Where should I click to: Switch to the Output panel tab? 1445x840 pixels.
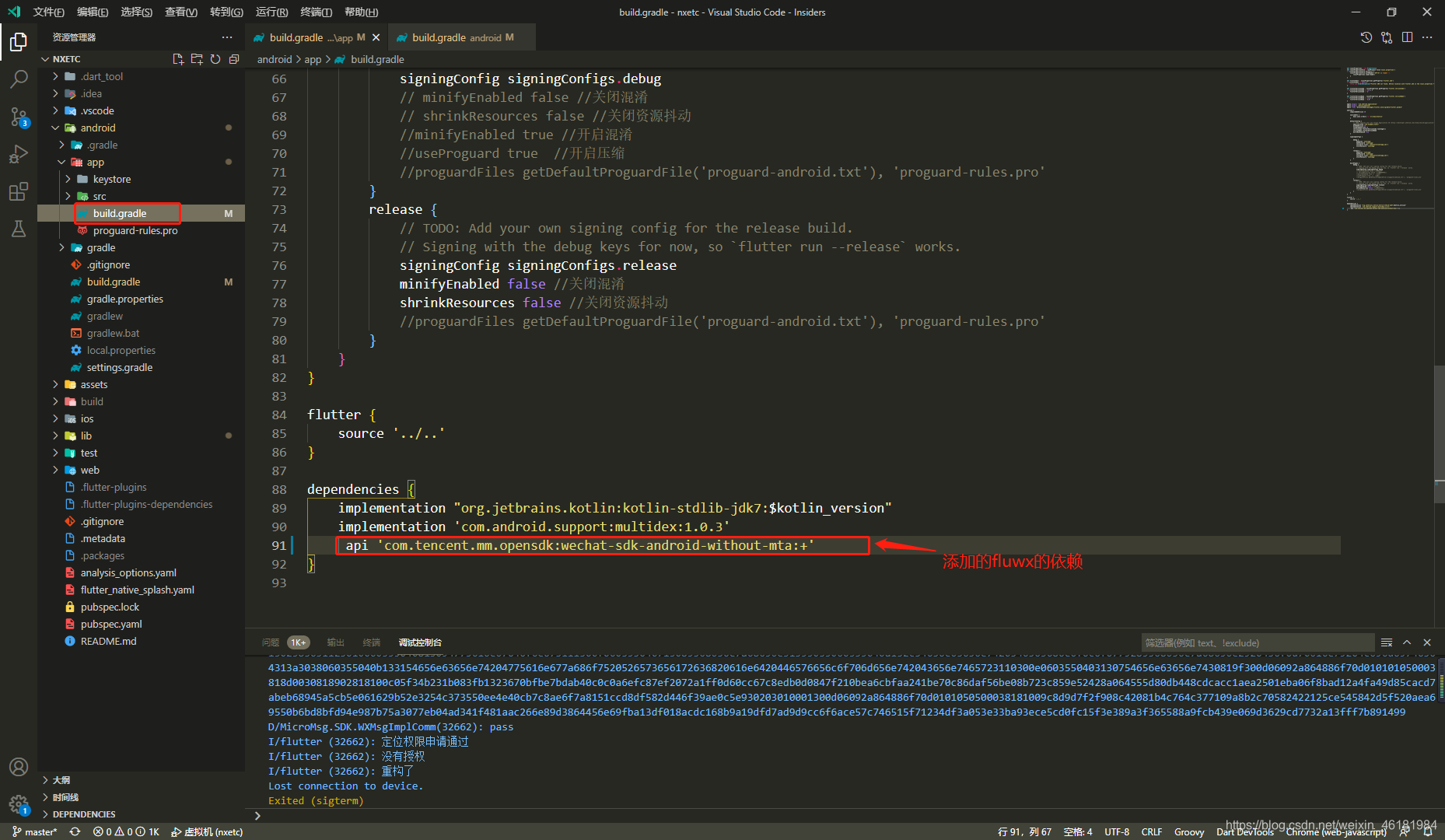pos(336,642)
